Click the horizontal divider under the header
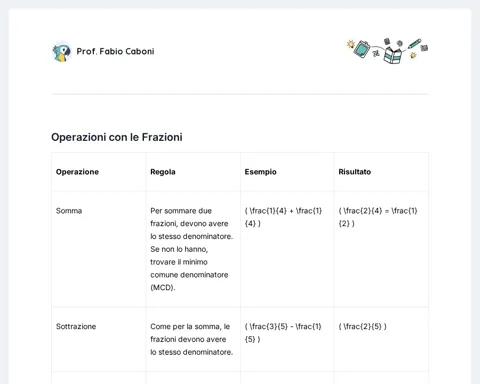 [240, 94]
